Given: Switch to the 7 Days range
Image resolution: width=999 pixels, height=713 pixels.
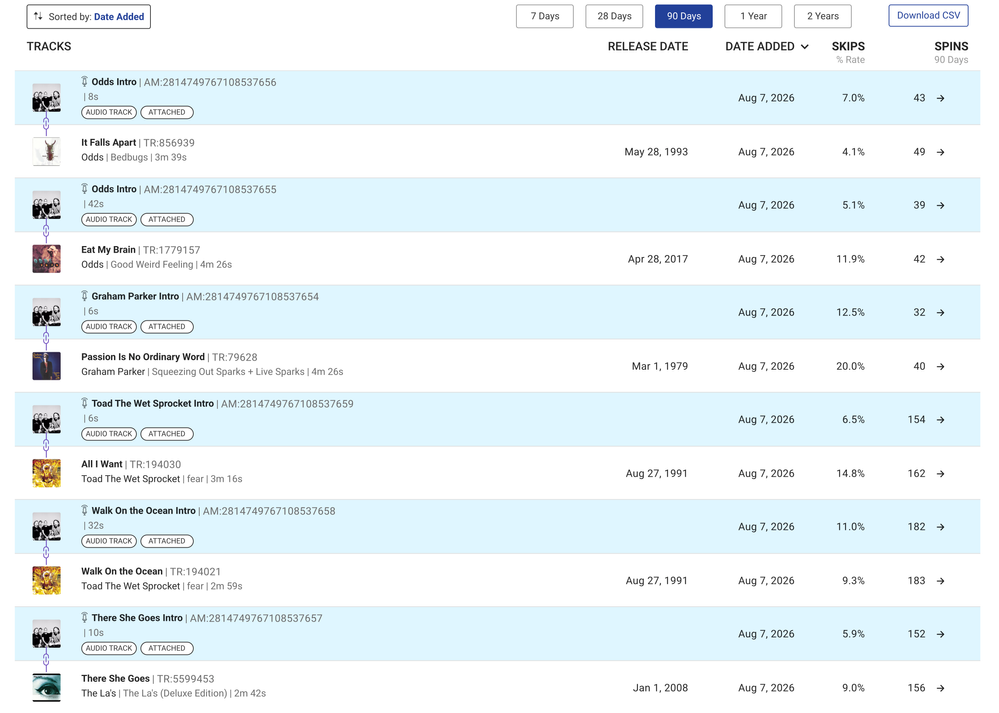Looking at the screenshot, I should click(x=545, y=16).
